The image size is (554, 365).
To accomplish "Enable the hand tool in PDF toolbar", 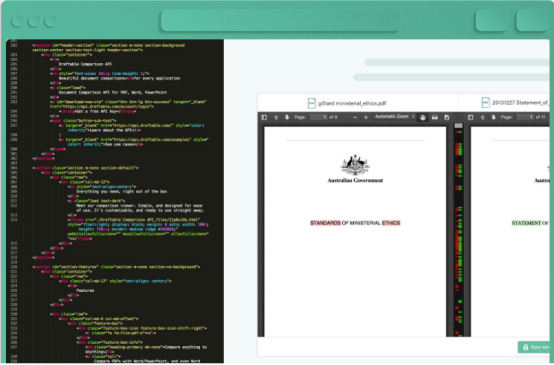I will click(x=423, y=118).
